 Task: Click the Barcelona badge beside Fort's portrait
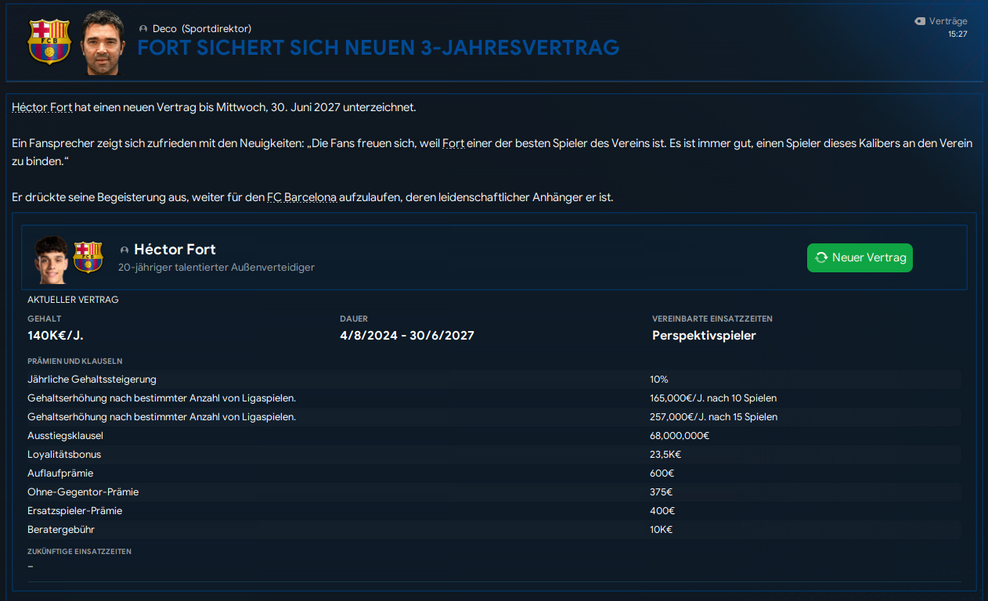click(x=88, y=257)
